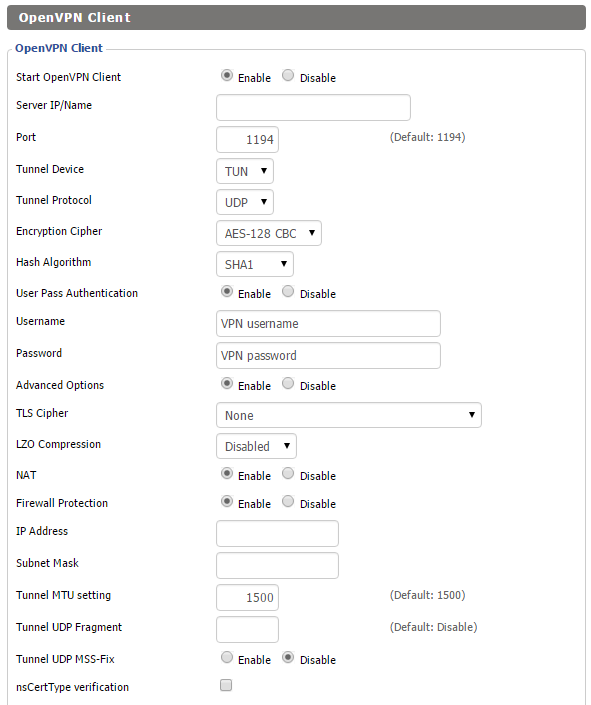591x705 pixels.
Task: Select Enable for Advanced Options
Action: pos(227,383)
